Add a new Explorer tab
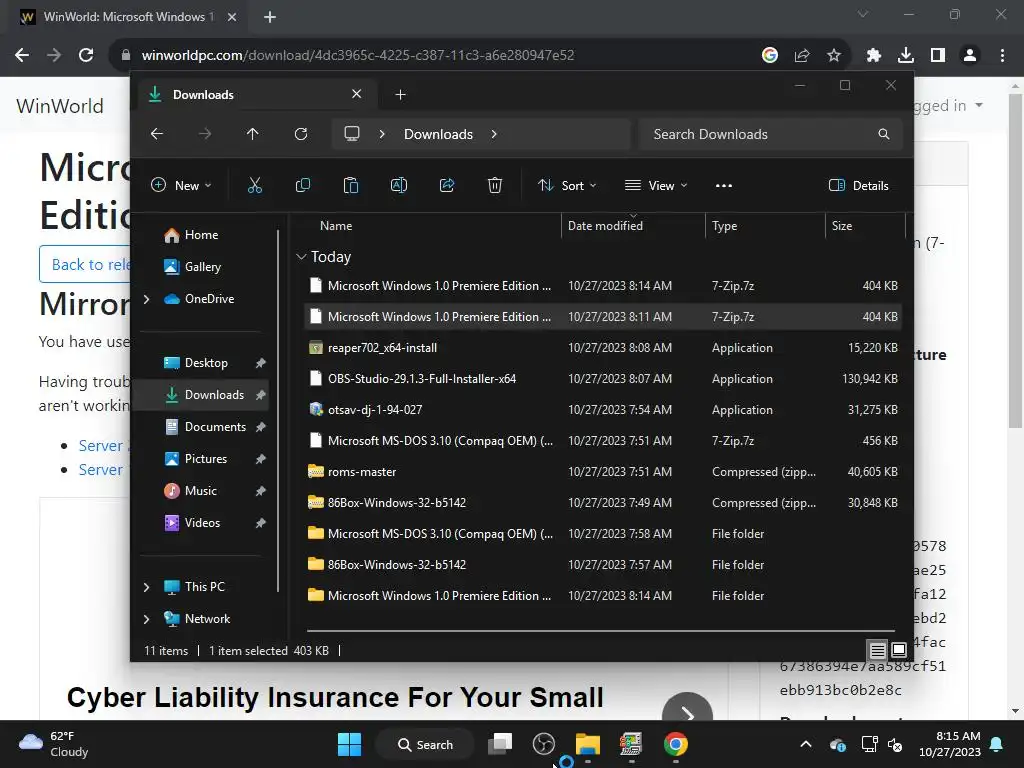This screenshot has width=1024, height=768. (x=400, y=95)
